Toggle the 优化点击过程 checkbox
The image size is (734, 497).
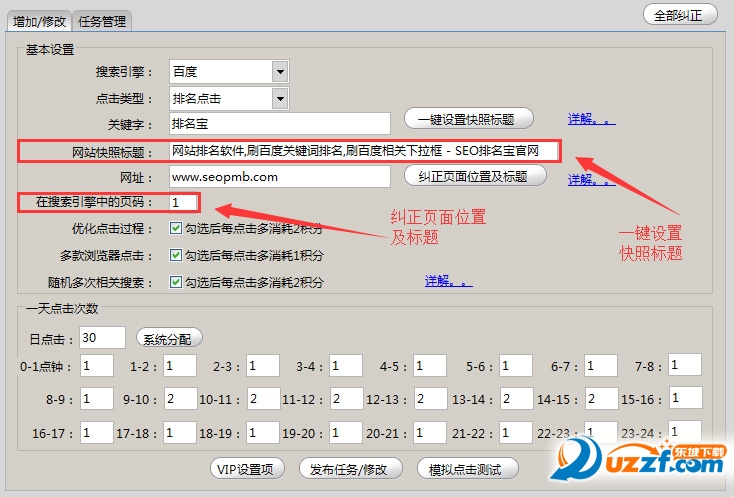click(x=176, y=228)
